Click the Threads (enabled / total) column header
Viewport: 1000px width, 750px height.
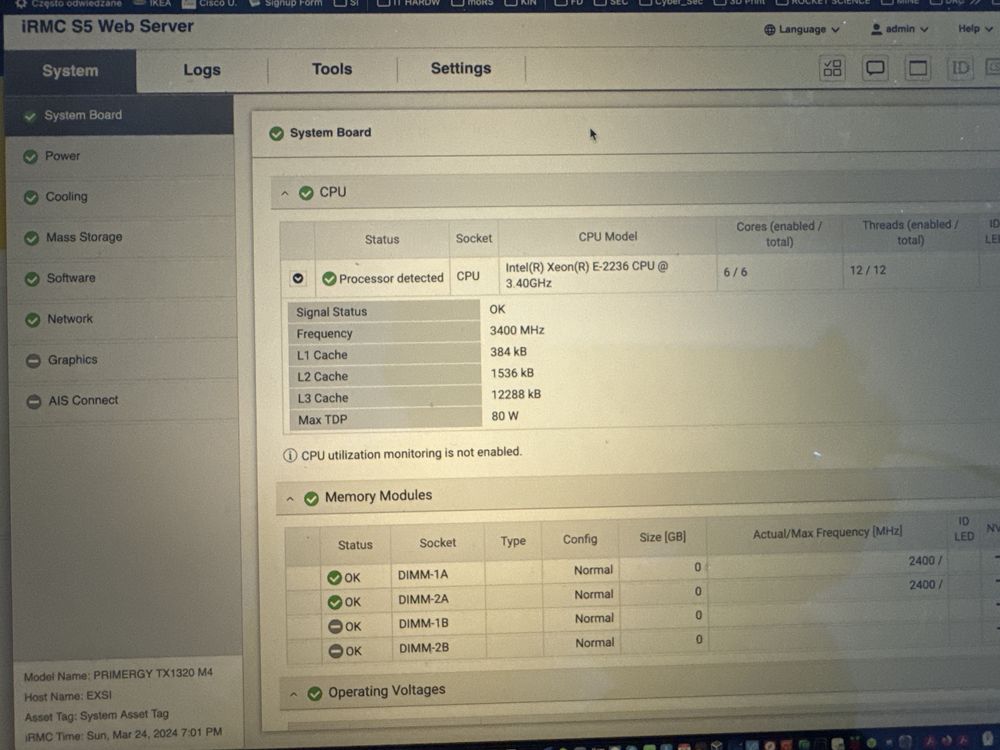click(x=910, y=232)
